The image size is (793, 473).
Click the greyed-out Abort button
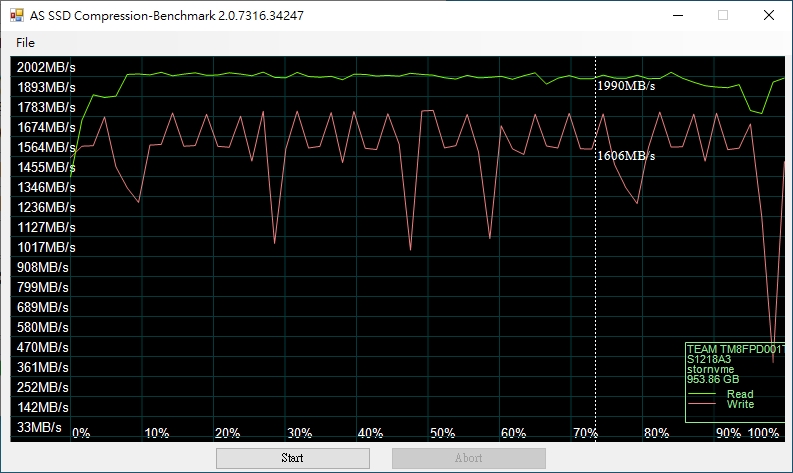tap(469, 458)
